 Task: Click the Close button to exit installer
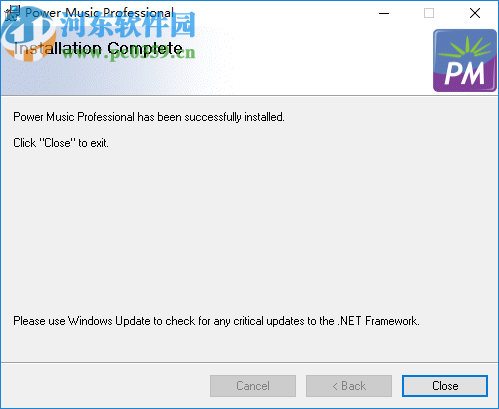445,386
